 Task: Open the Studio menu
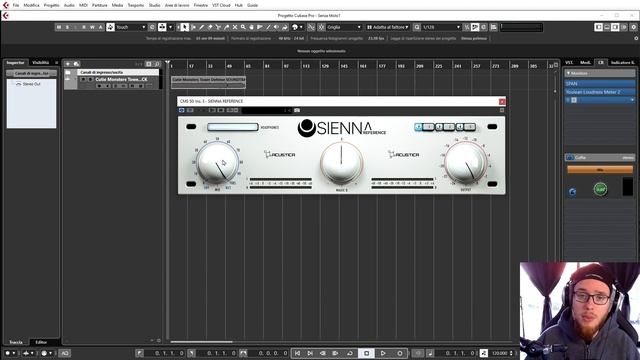154,5
